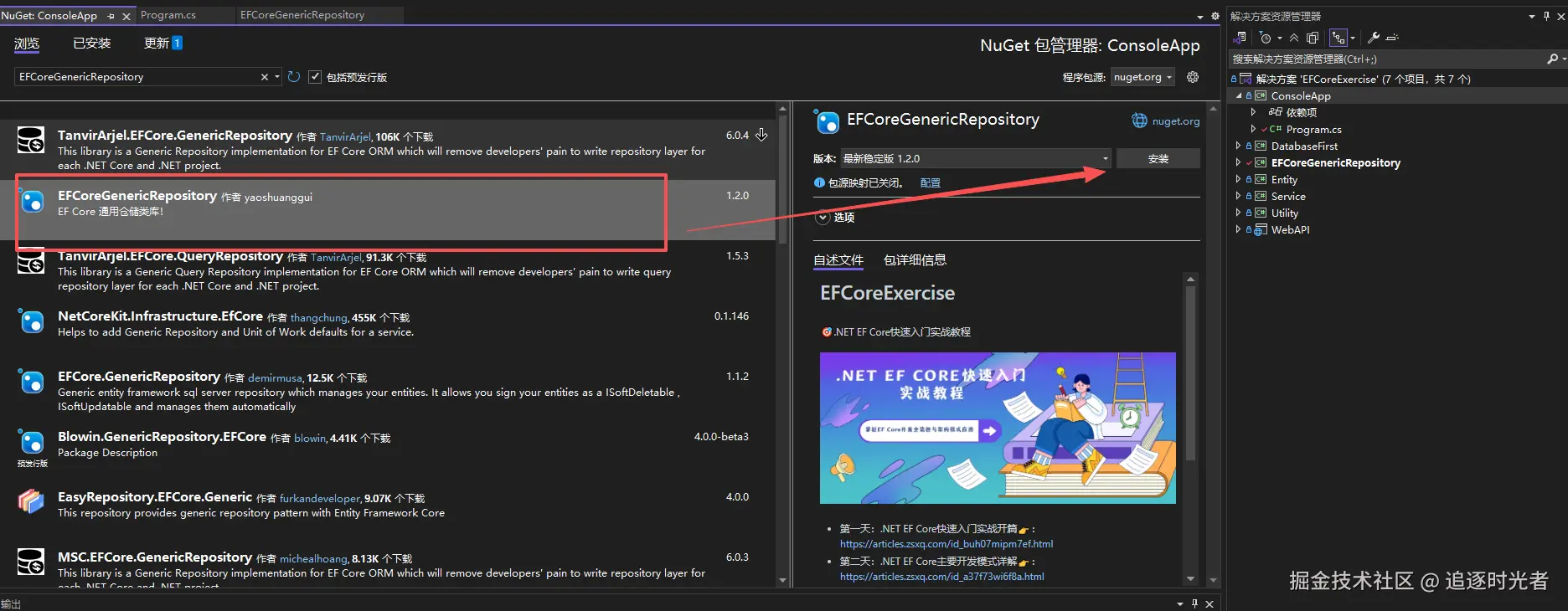
Task: Switch to the 已安装 installed tab
Action: point(92,44)
